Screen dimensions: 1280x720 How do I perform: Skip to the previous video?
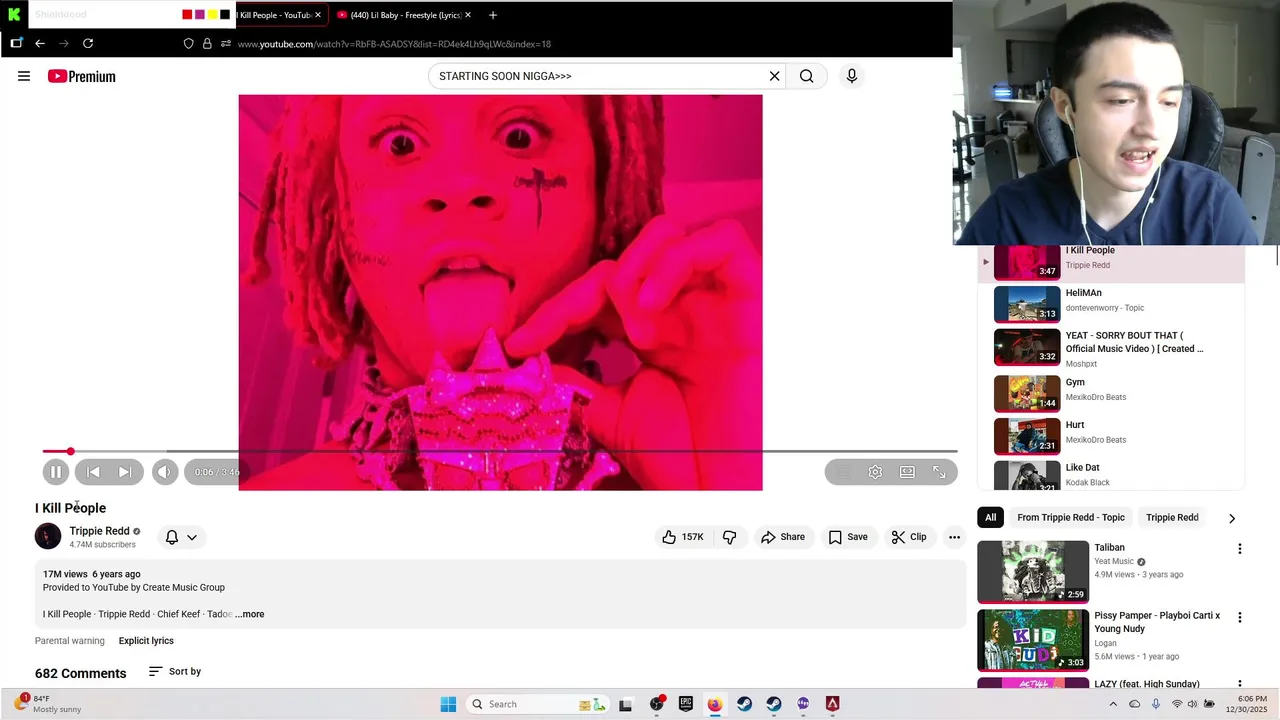pyautogui.click(x=93, y=472)
